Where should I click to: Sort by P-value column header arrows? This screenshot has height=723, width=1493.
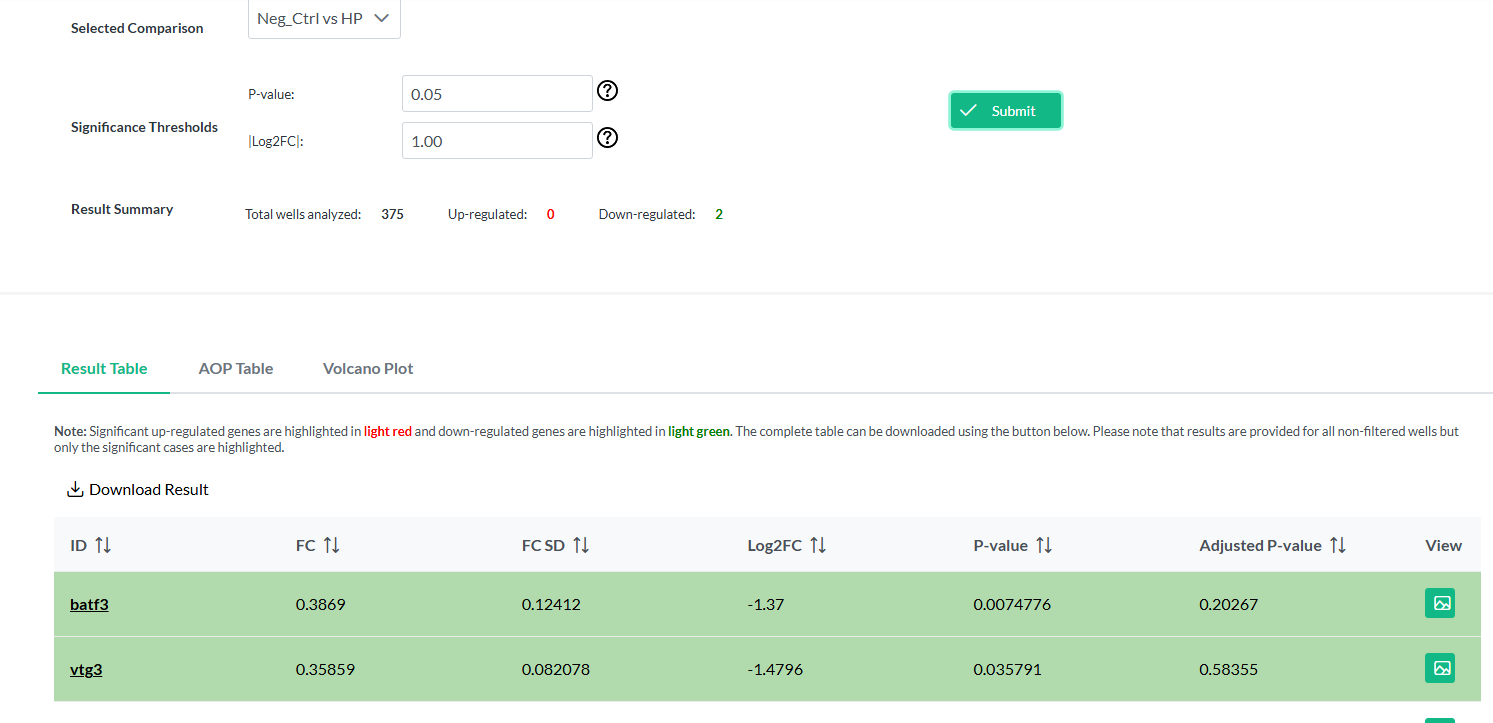[1044, 545]
